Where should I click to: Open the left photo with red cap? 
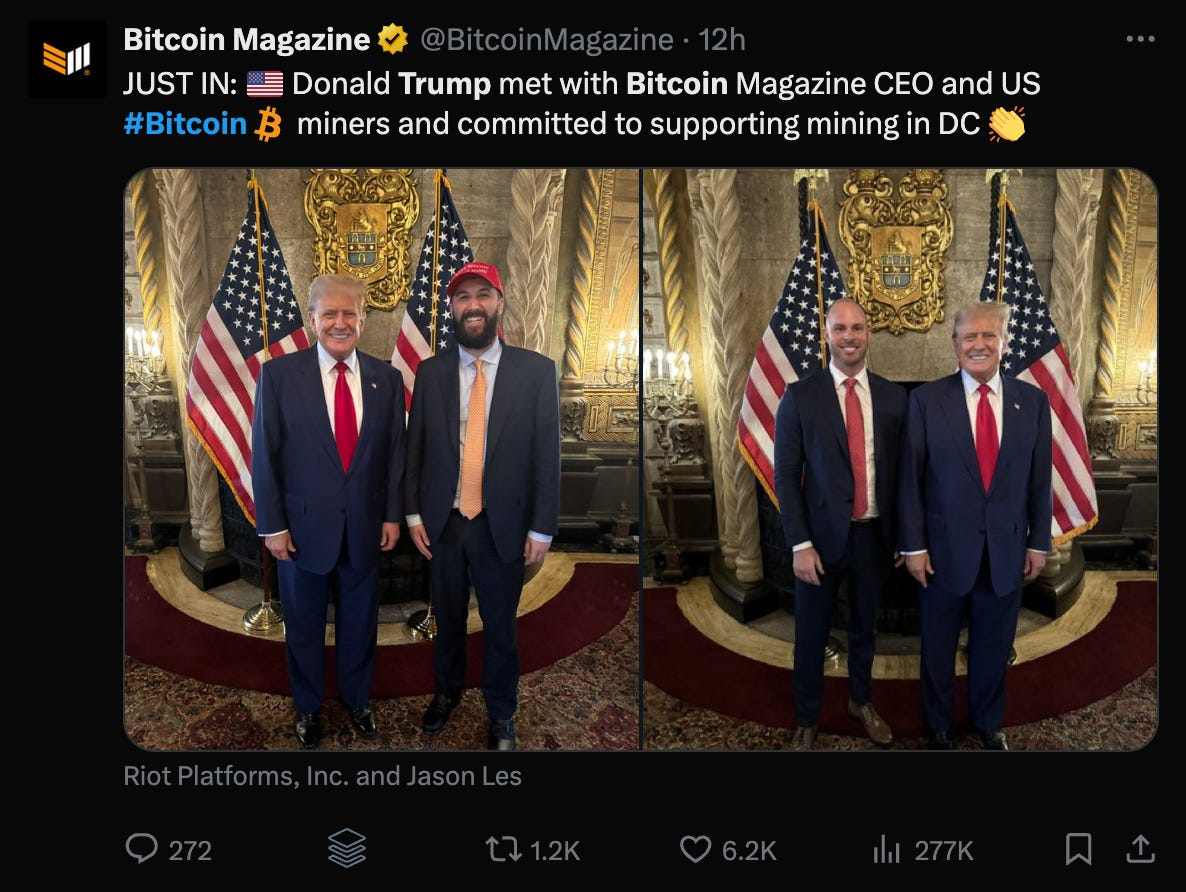point(382,459)
